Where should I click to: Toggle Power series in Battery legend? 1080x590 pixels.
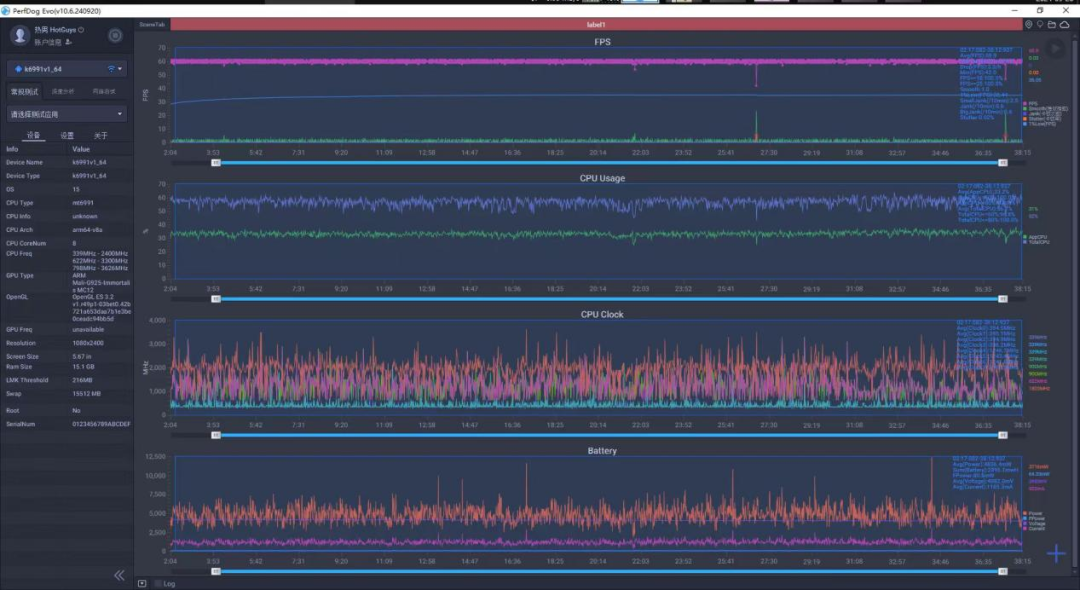(x=1034, y=513)
